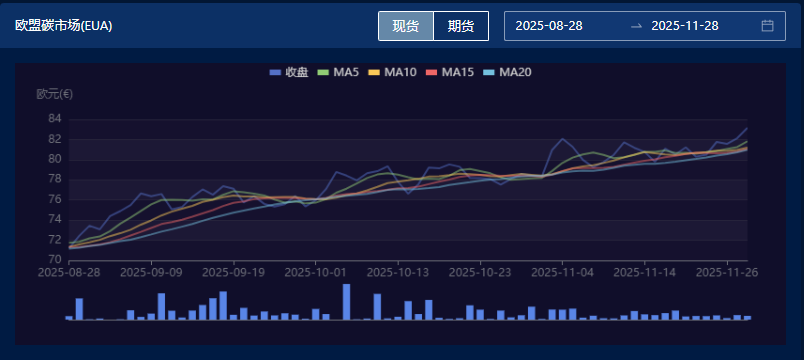Edit the start date 2025-08-28 field
The height and width of the screenshot is (360, 804).
549,26
